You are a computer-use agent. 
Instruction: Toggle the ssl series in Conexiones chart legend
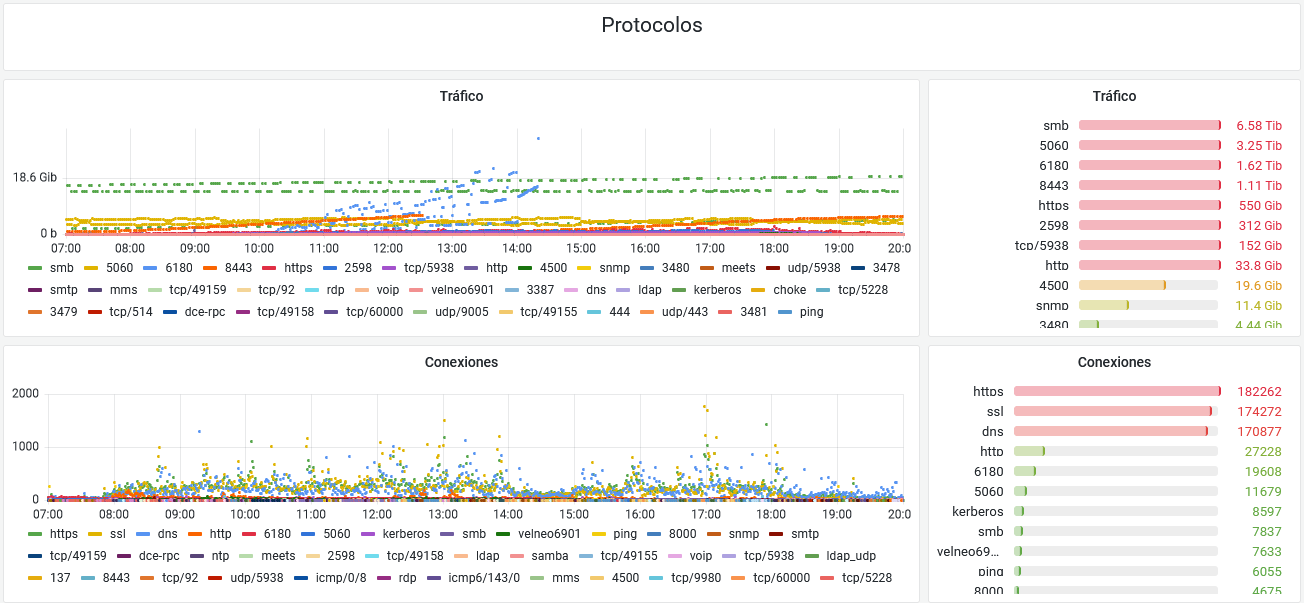(x=118, y=534)
